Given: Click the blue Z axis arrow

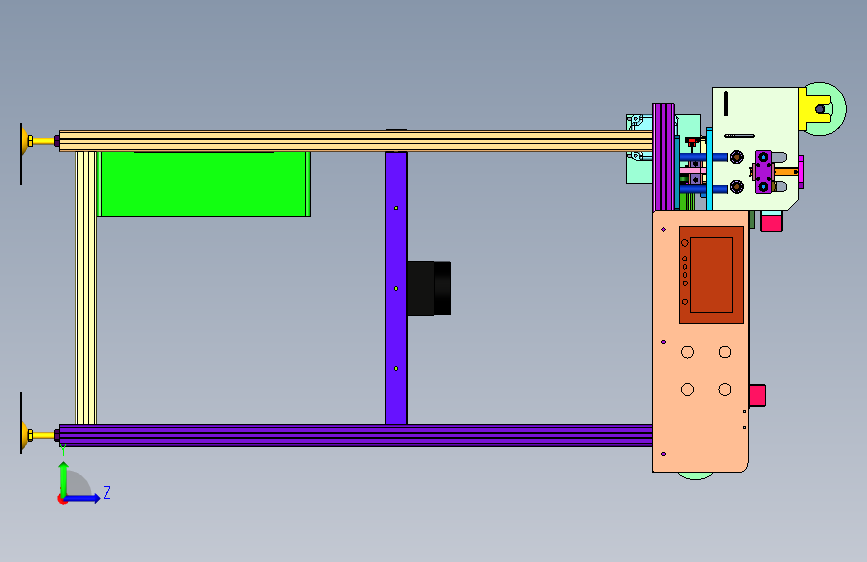Looking at the screenshot, I should click(x=84, y=498).
